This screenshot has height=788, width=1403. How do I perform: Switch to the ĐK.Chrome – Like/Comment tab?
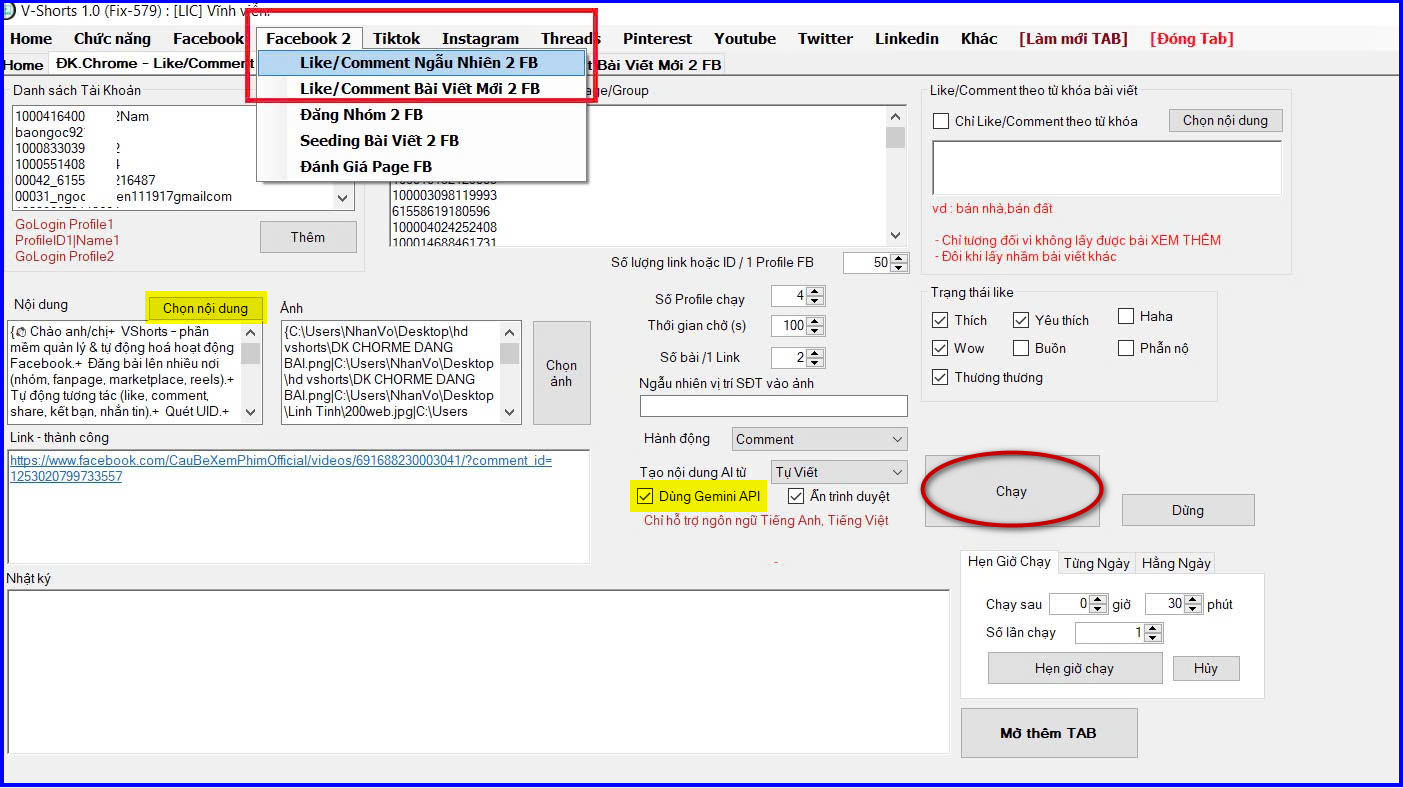(154, 64)
